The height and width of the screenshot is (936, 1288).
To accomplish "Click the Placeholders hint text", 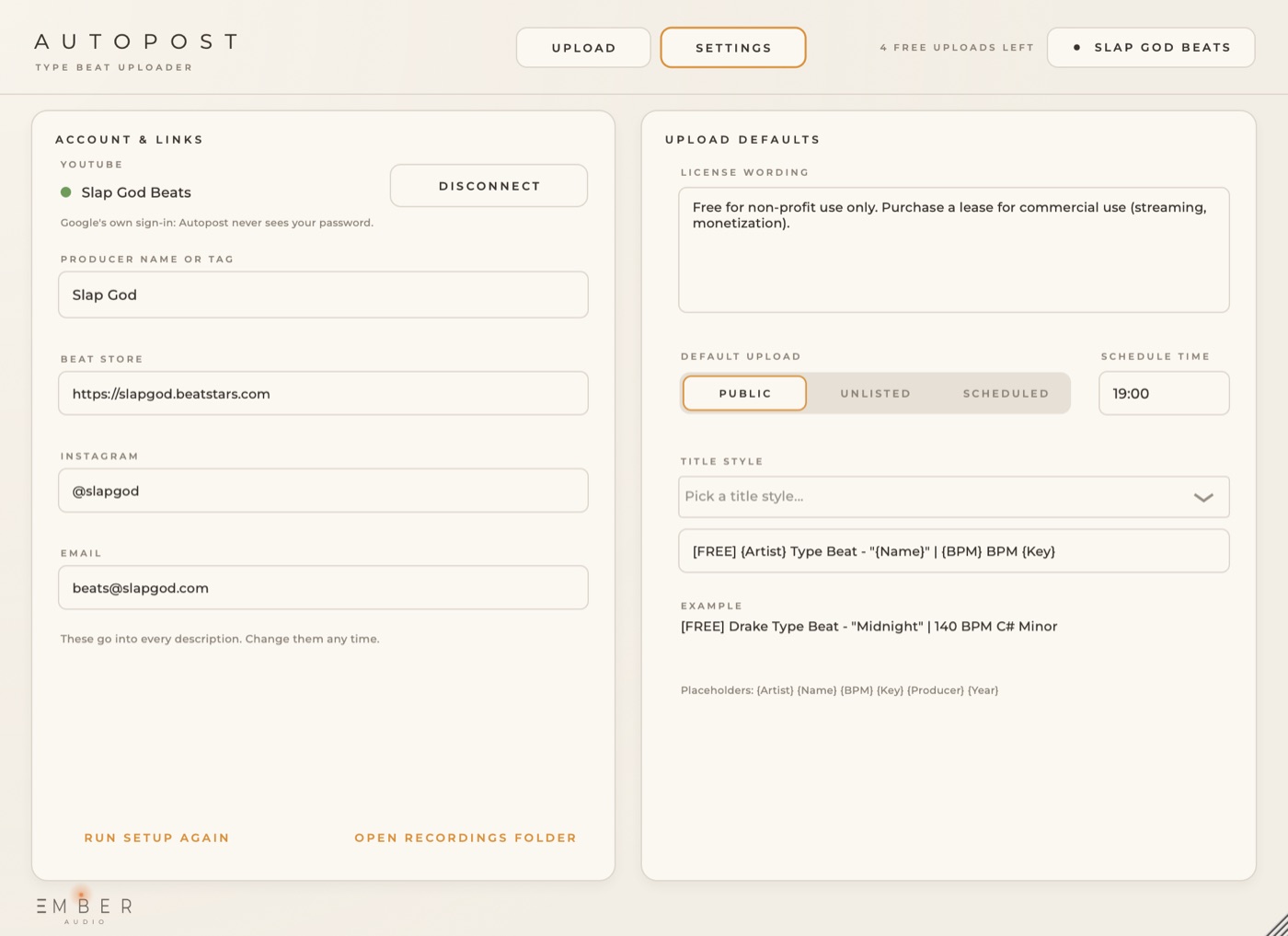I will pyautogui.click(x=839, y=690).
